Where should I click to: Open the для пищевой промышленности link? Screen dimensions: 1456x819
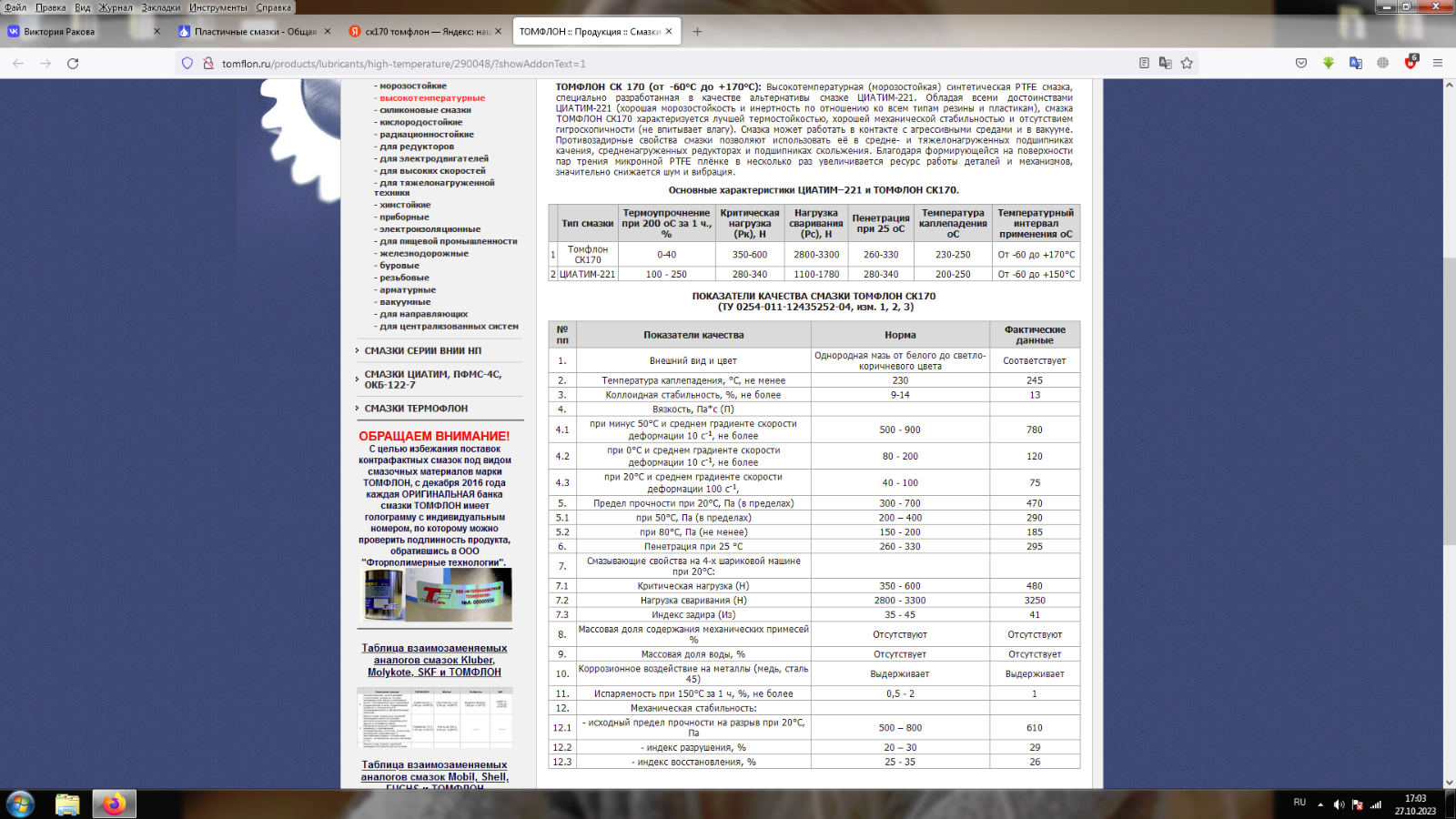point(448,241)
